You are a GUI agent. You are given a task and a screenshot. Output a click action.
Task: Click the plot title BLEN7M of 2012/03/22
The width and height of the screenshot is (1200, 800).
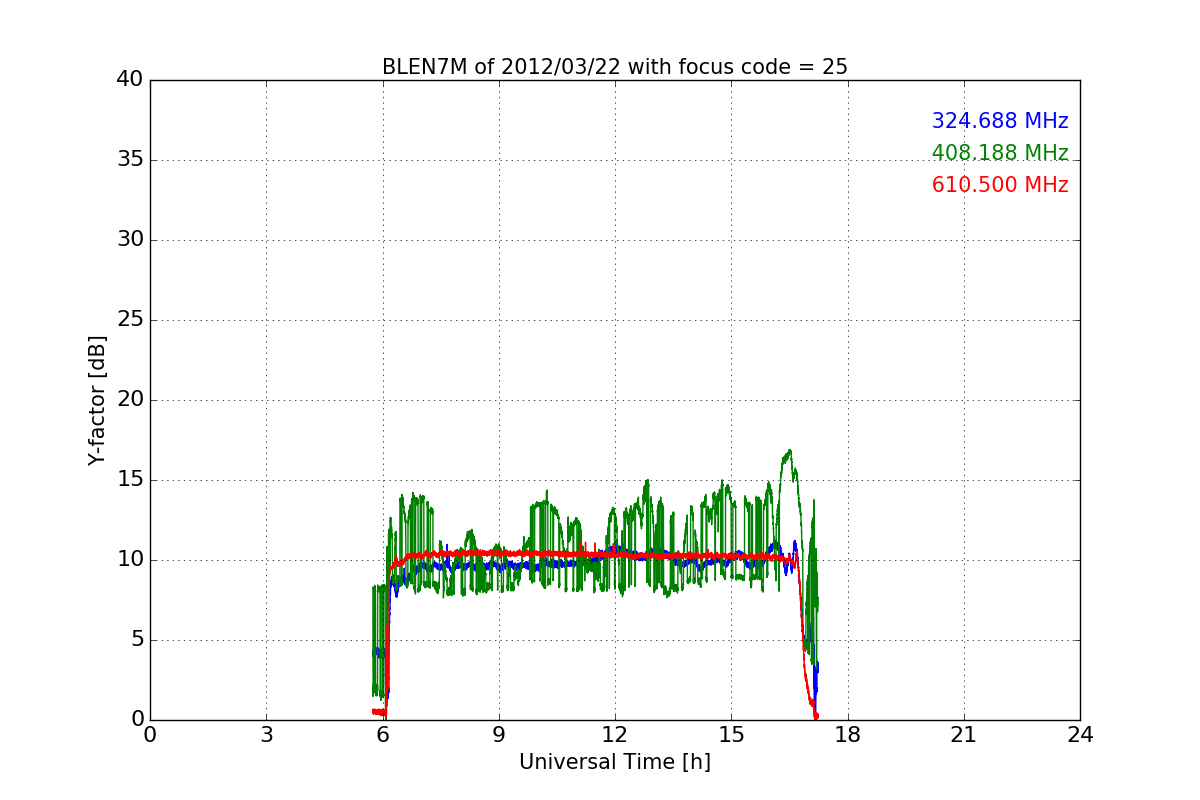614,67
